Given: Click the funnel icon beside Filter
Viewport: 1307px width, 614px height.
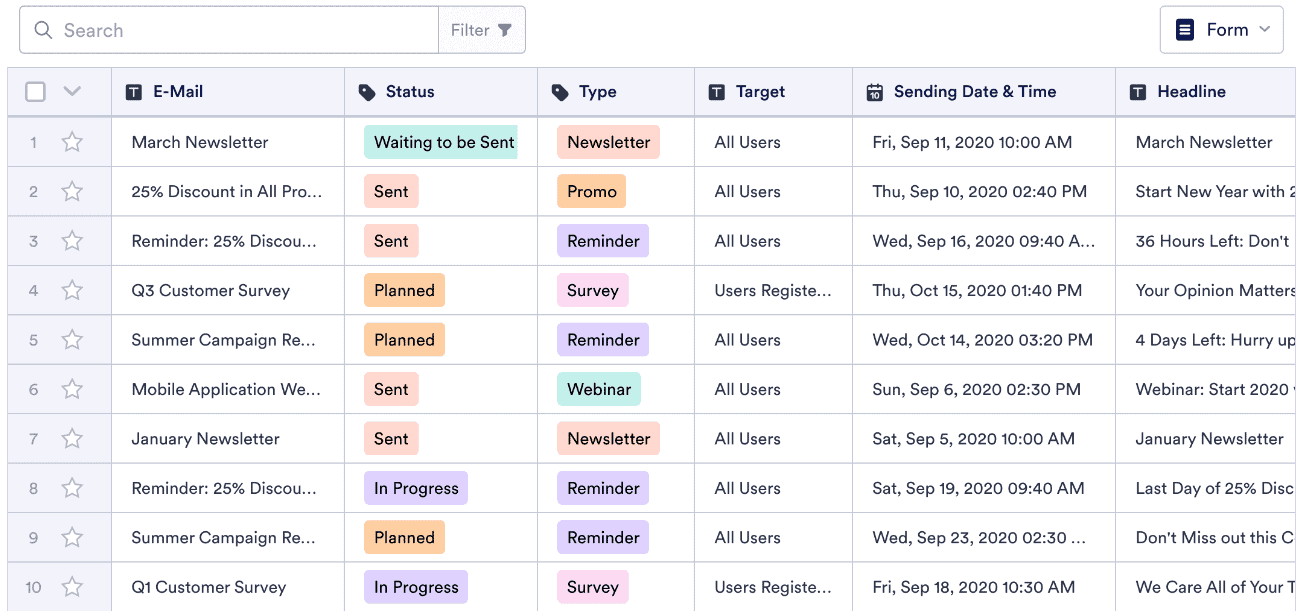Looking at the screenshot, I should point(505,30).
